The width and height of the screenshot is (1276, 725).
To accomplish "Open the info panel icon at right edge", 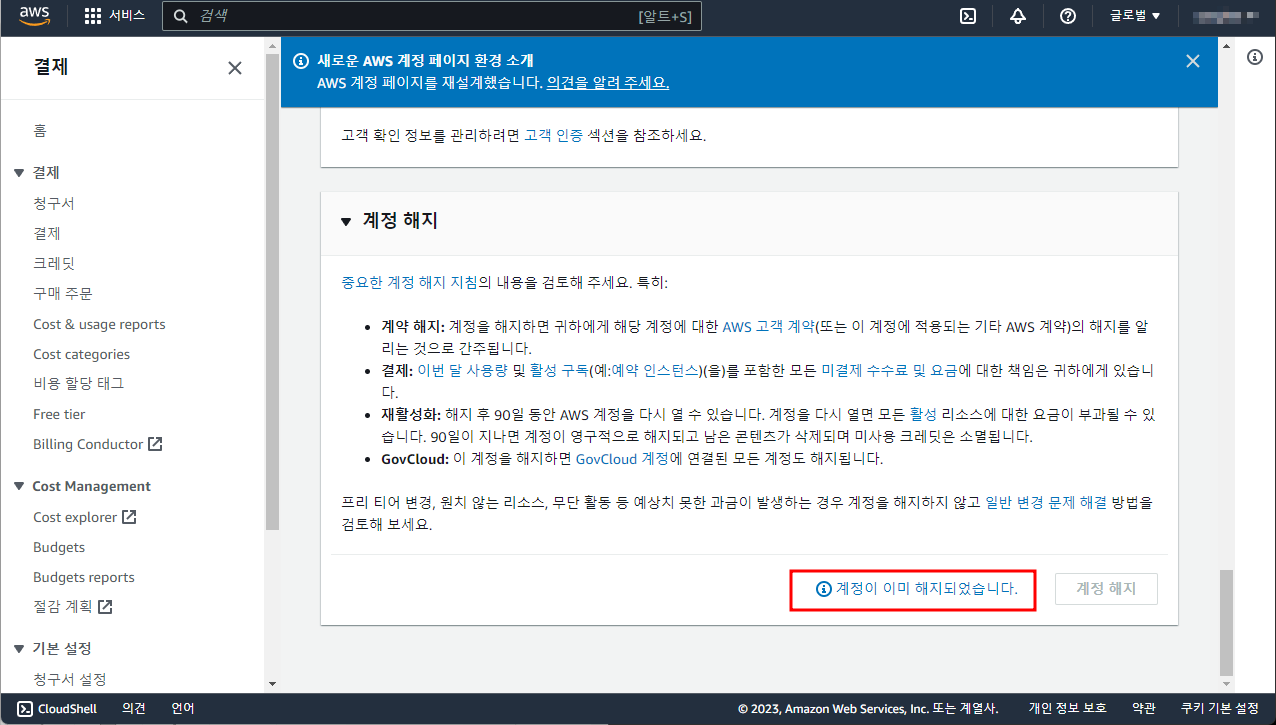I will click(1255, 57).
